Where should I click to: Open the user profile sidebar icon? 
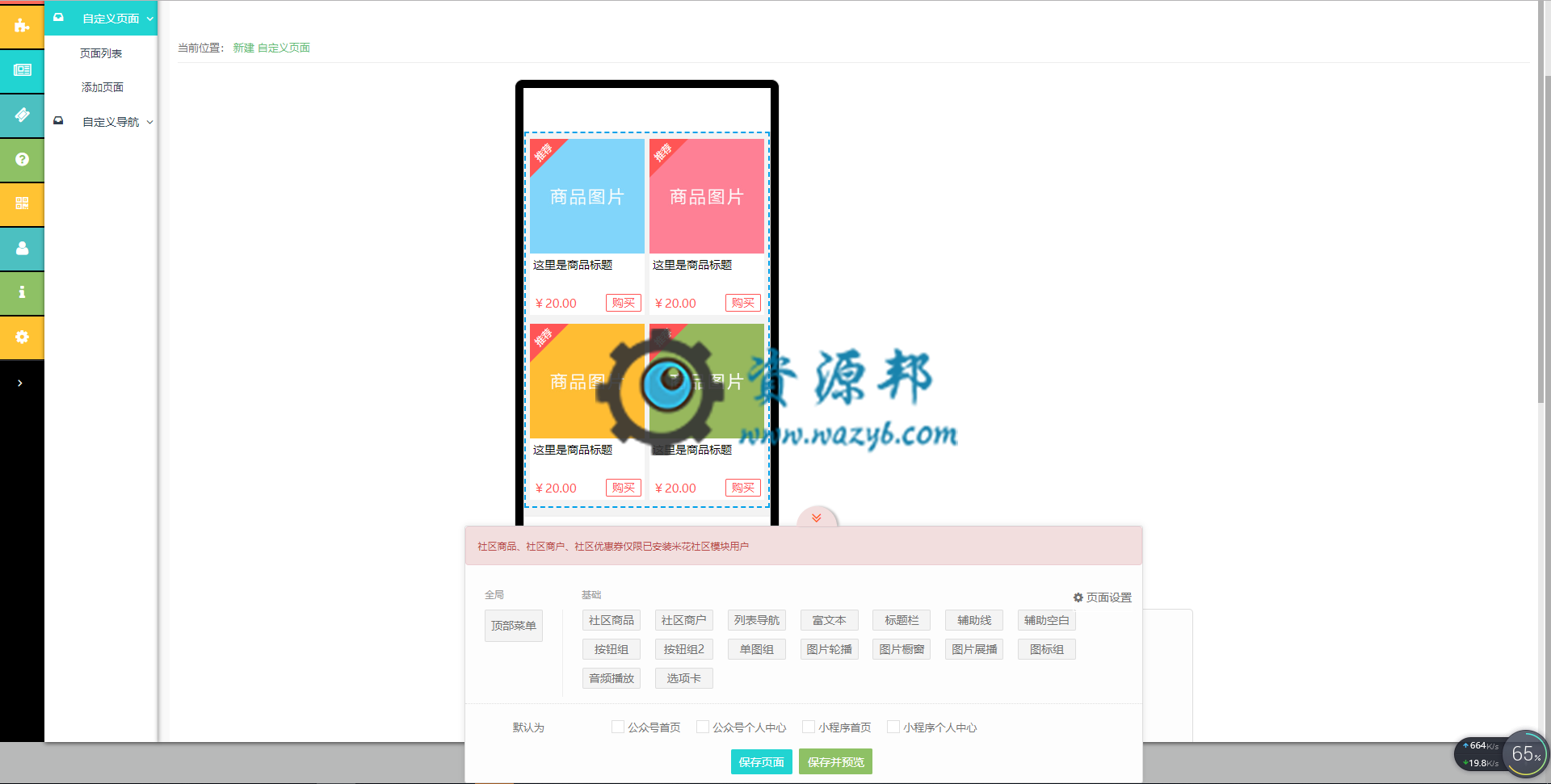click(x=22, y=249)
